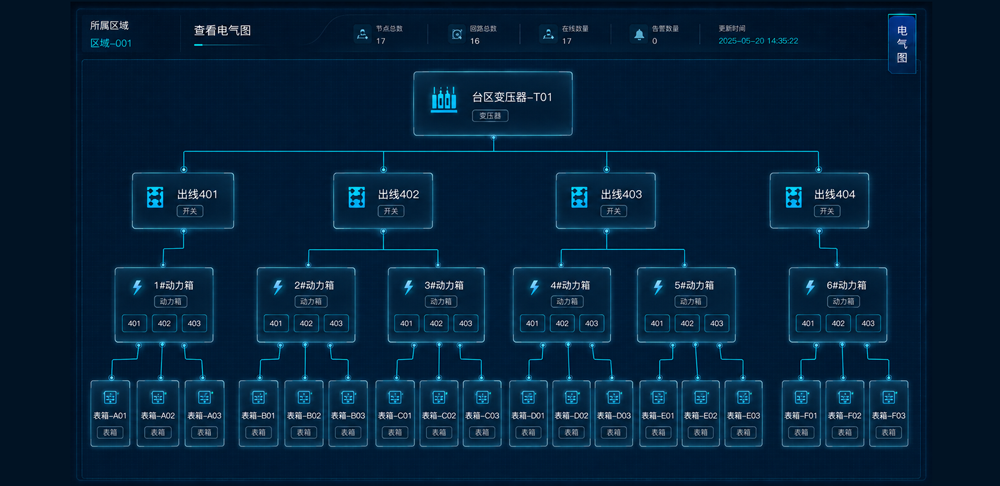Click the 开关 tag under 出线403
The width and height of the screenshot is (1000, 486).
pos(614,211)
